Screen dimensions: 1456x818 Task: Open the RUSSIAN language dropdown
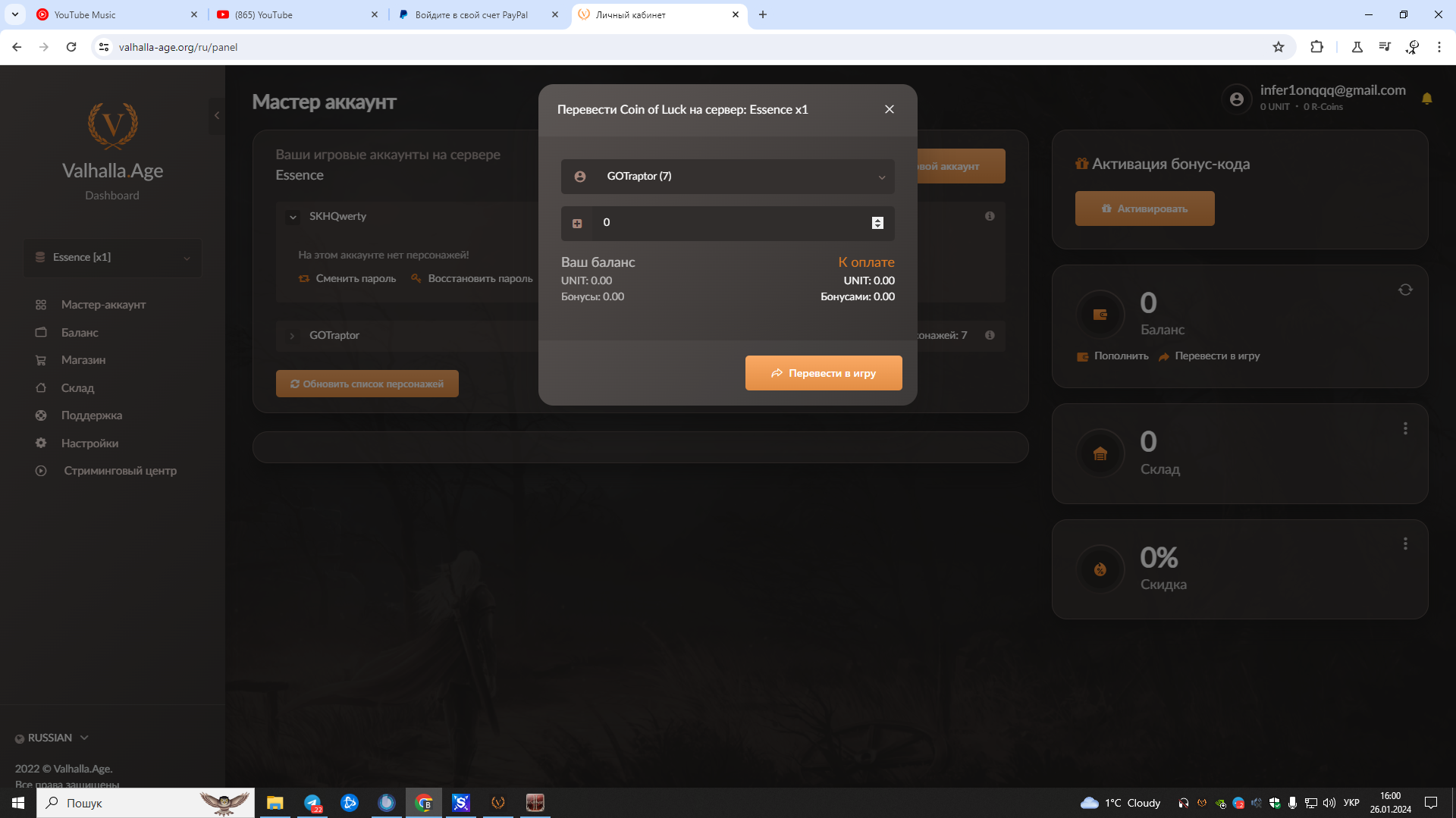pos(53,738)
